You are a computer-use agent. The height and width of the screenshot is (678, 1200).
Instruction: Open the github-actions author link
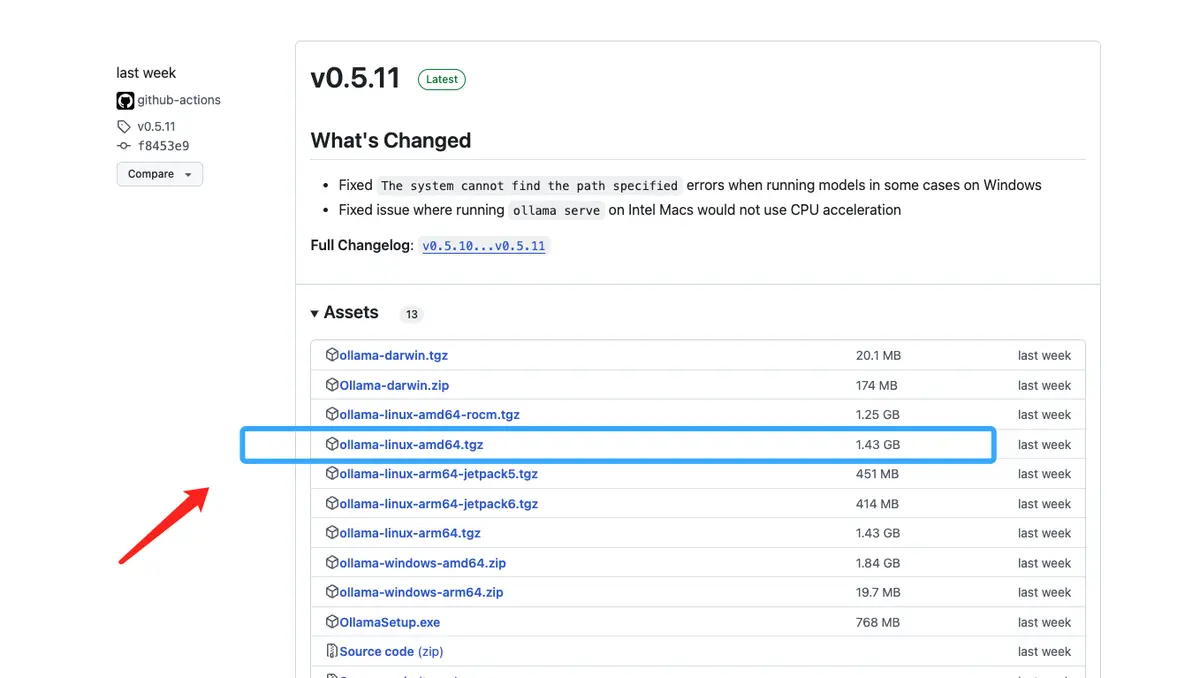coord(179,100)
